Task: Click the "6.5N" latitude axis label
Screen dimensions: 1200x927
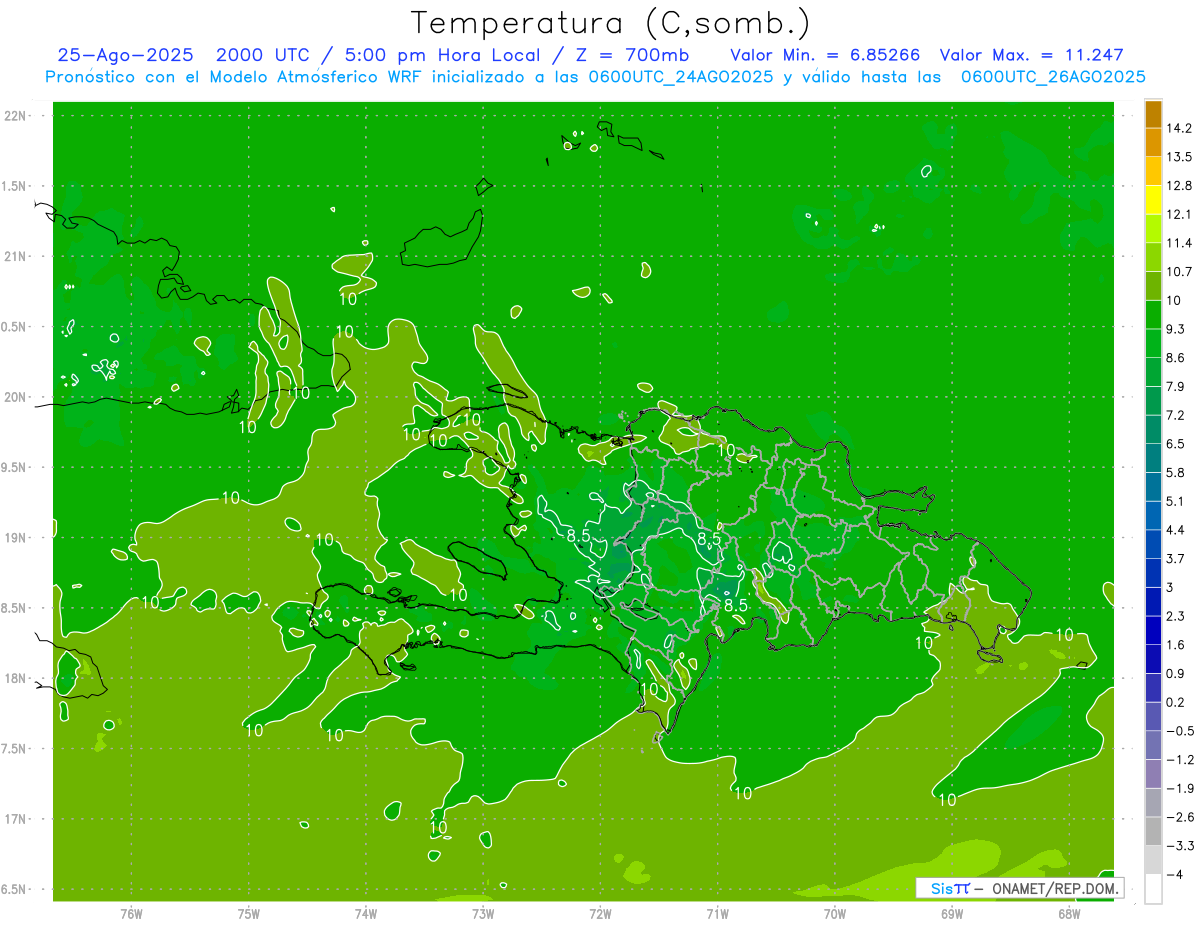Action: pos(14,889)
